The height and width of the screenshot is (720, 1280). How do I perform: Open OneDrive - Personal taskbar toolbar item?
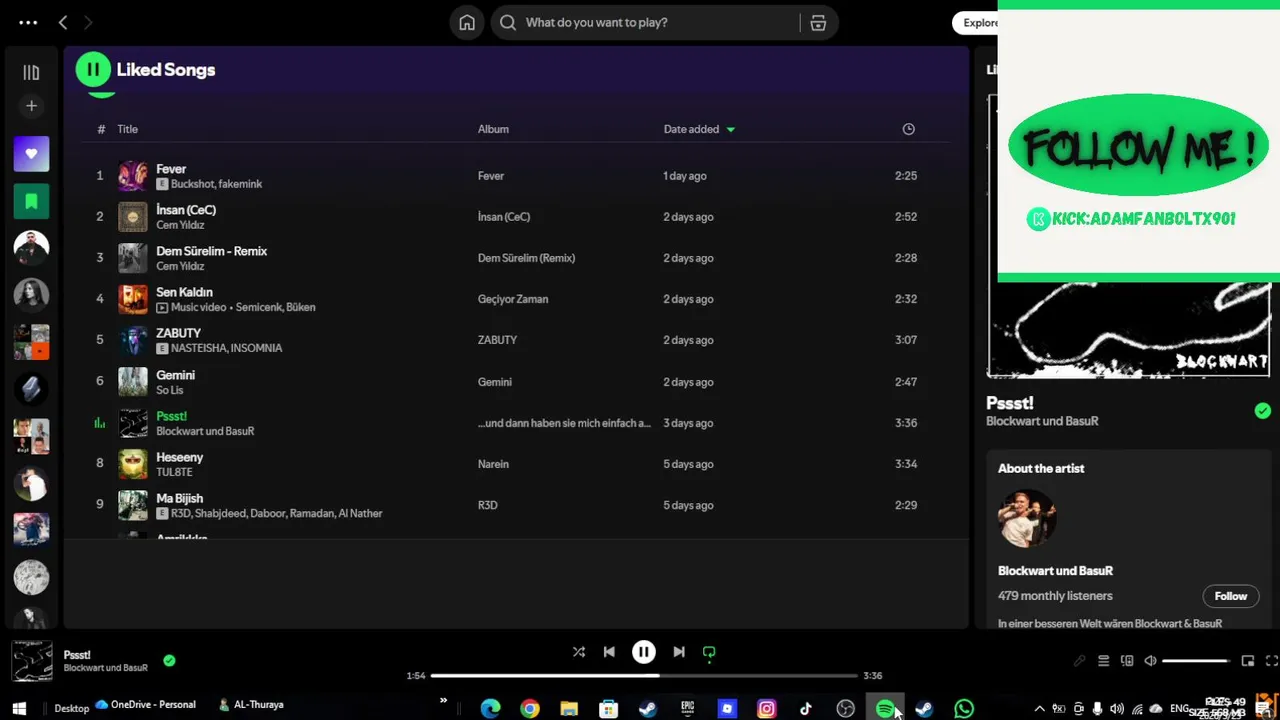(145, 705)
